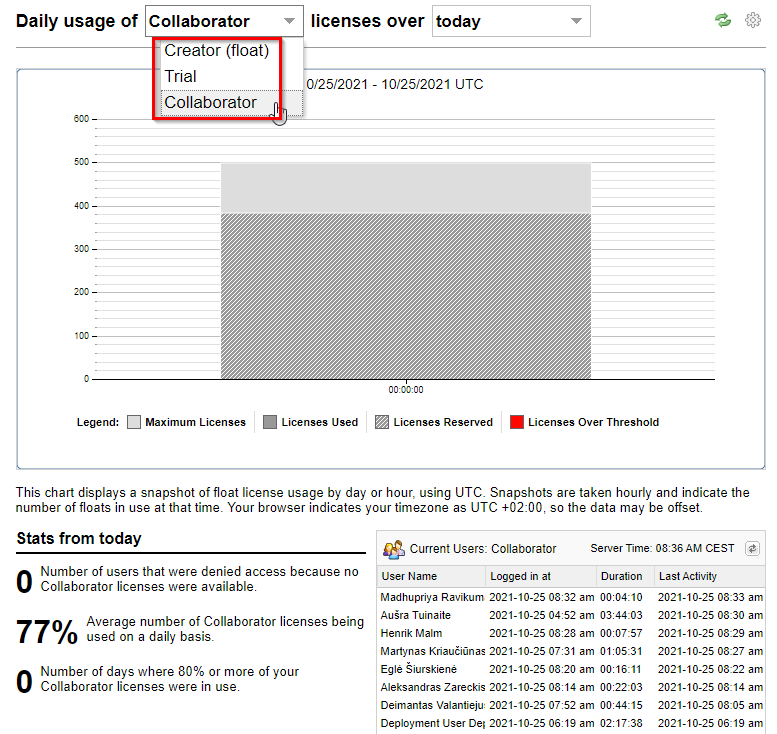This screenshot has width=777, height=734.
Task: Click the red Licenses Over Threshold swatch
Action: (516, 422)
